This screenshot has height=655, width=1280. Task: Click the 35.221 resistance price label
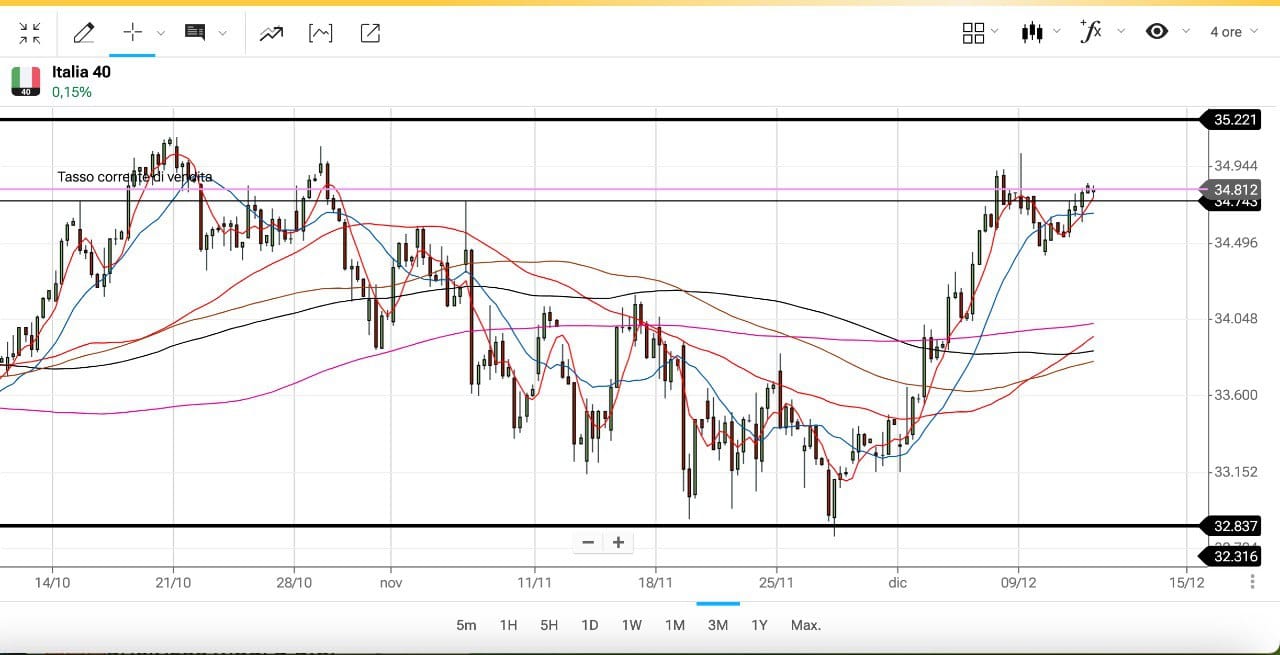pyautogui.click(x=1235, y=120)
